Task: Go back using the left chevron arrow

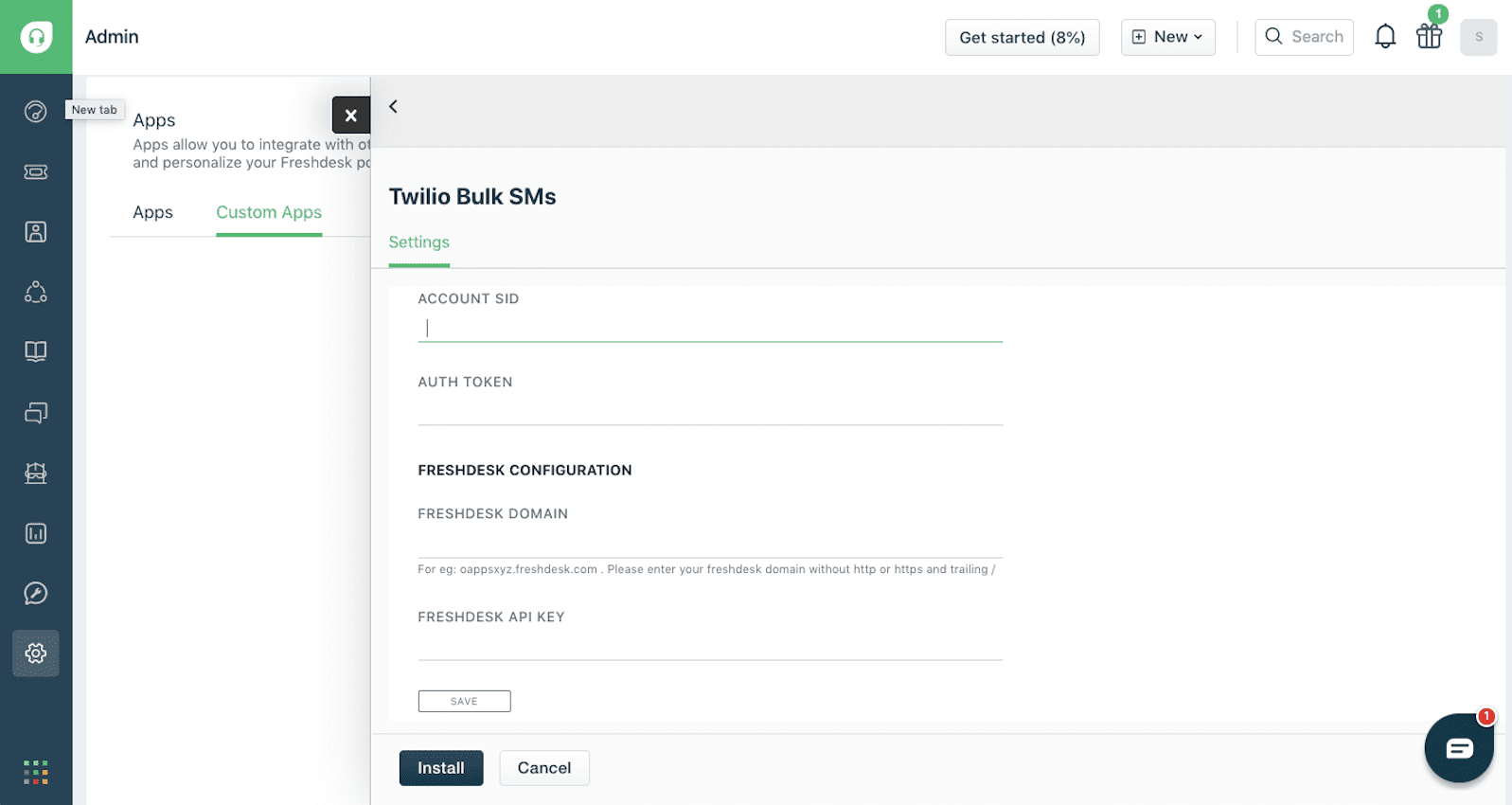Action: pos(393,106)
